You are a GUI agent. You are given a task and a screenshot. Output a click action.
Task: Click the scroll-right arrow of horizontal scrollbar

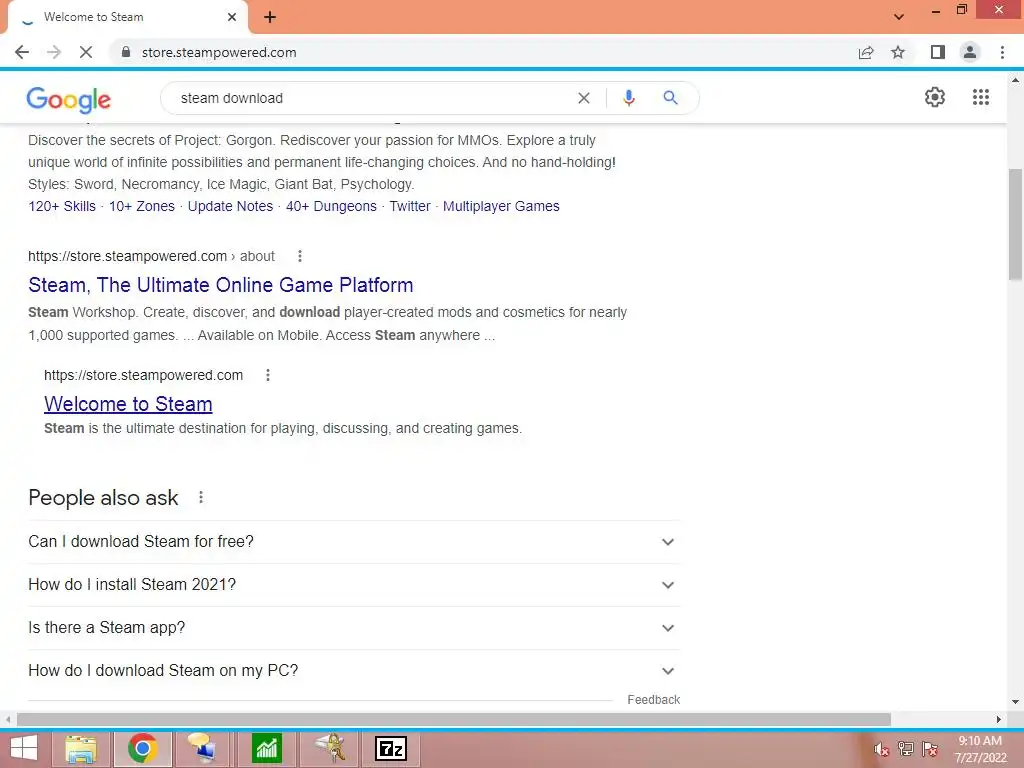click(999, 719)
